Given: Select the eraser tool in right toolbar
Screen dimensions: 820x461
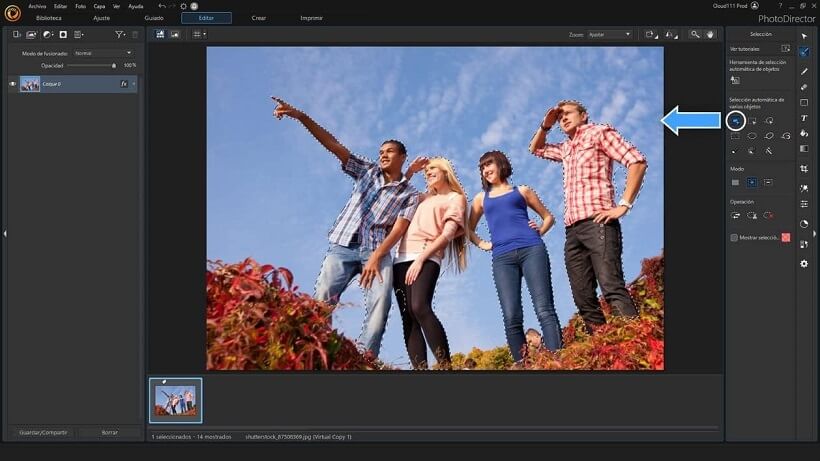Looking at the screenshot, I should coord(804,87).
